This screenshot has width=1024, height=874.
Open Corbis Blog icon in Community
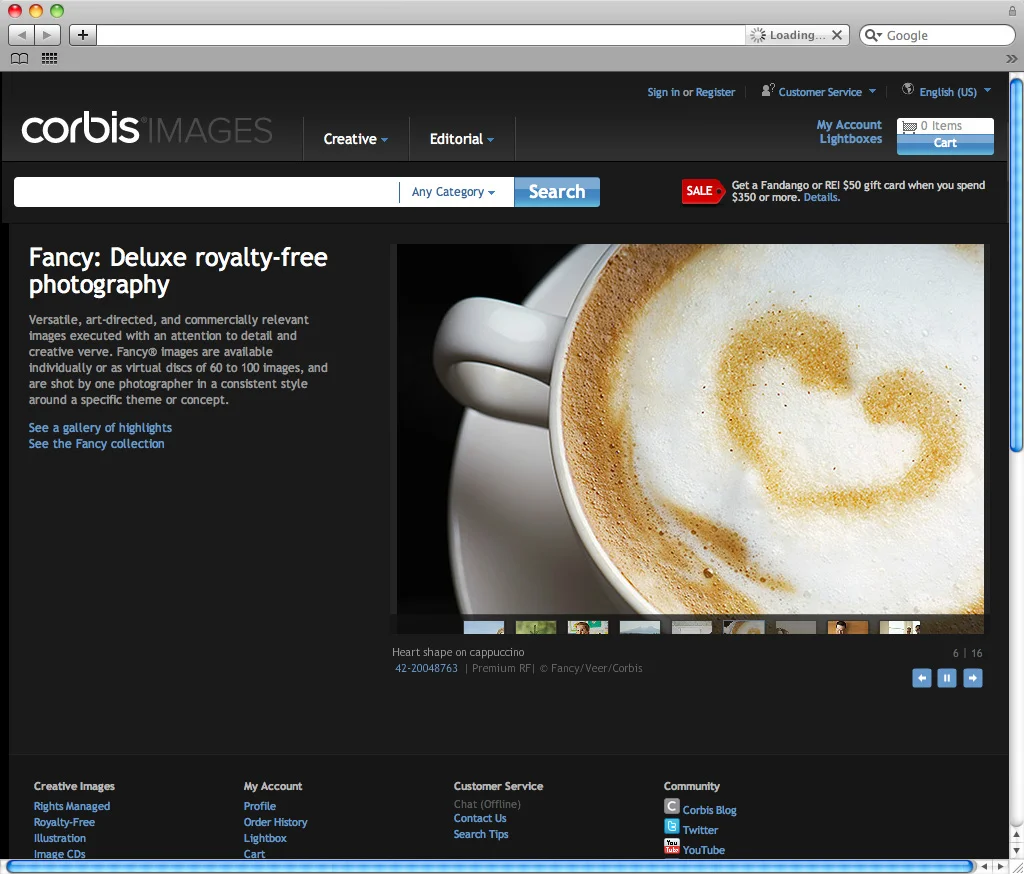click(x=672, y=807)
